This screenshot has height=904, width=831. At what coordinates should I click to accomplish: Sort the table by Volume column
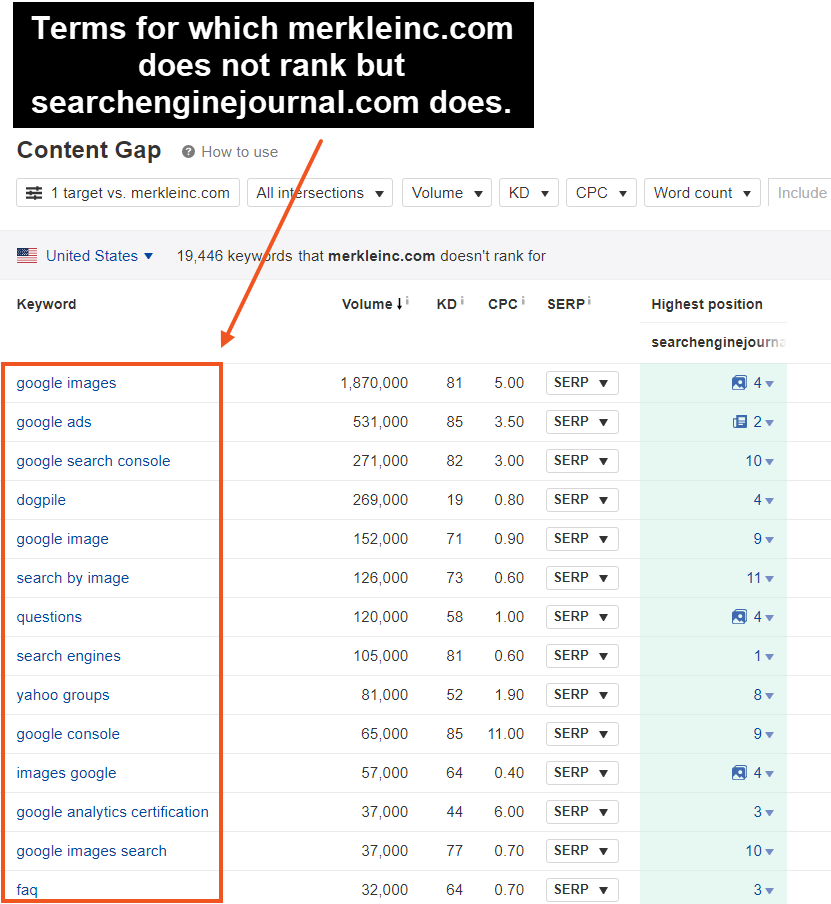pos(368,304)
